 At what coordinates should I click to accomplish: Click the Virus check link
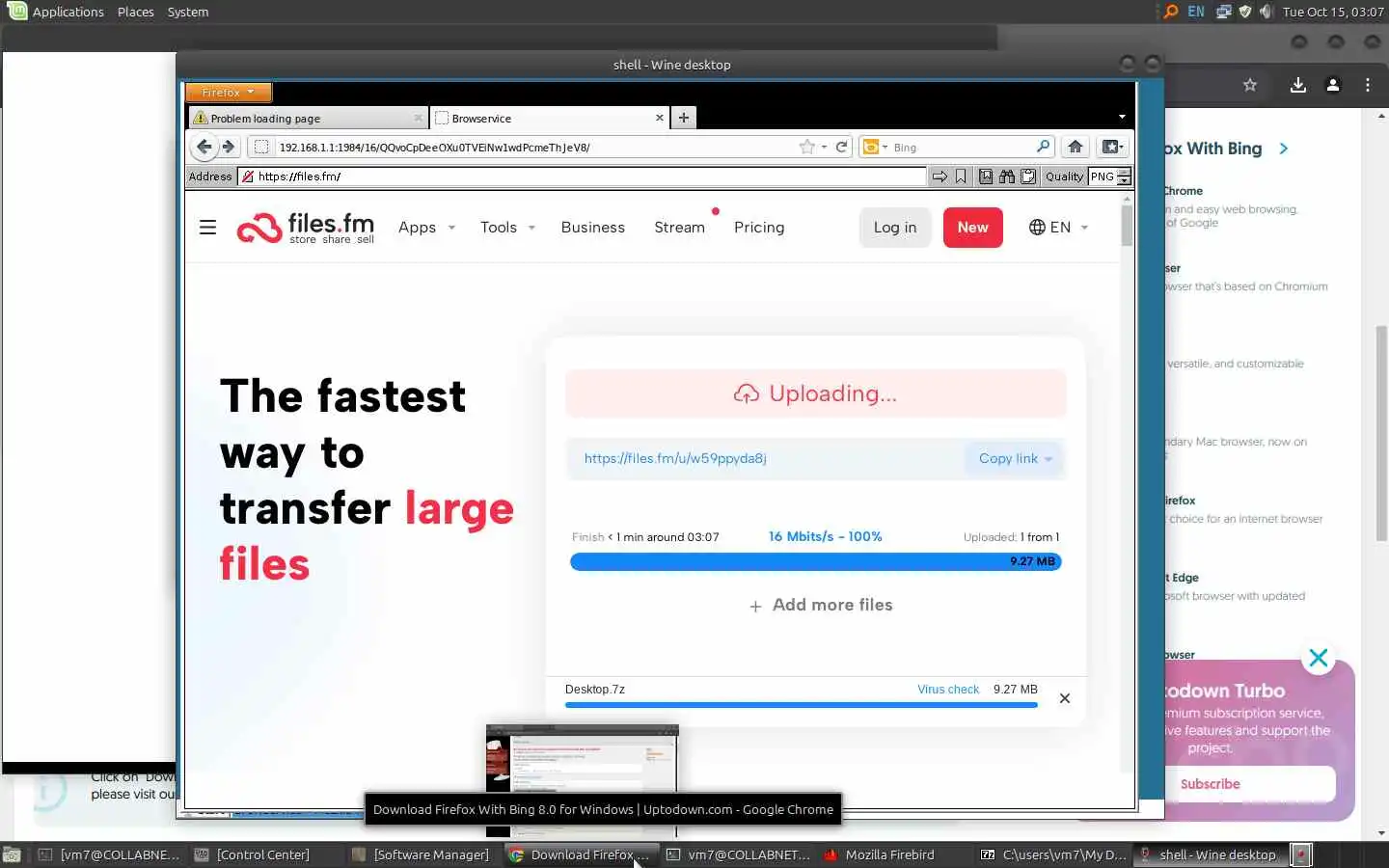(x=948, y=690)
